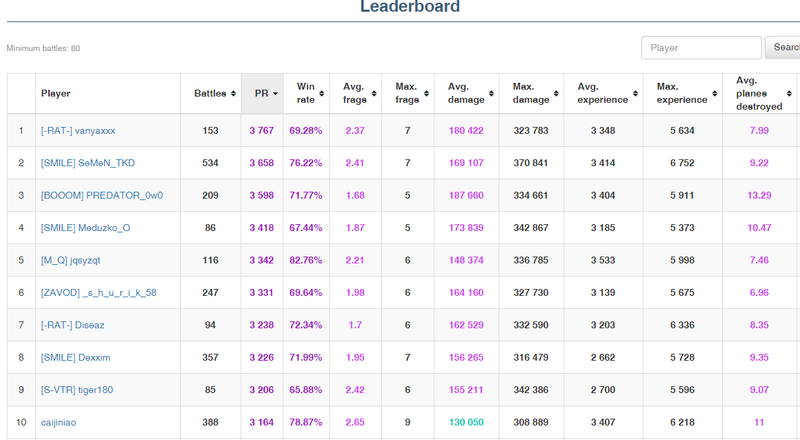Open [S-VTR] tiger180 player link
The height and width of the screenshot is (440, 800).
77,390
